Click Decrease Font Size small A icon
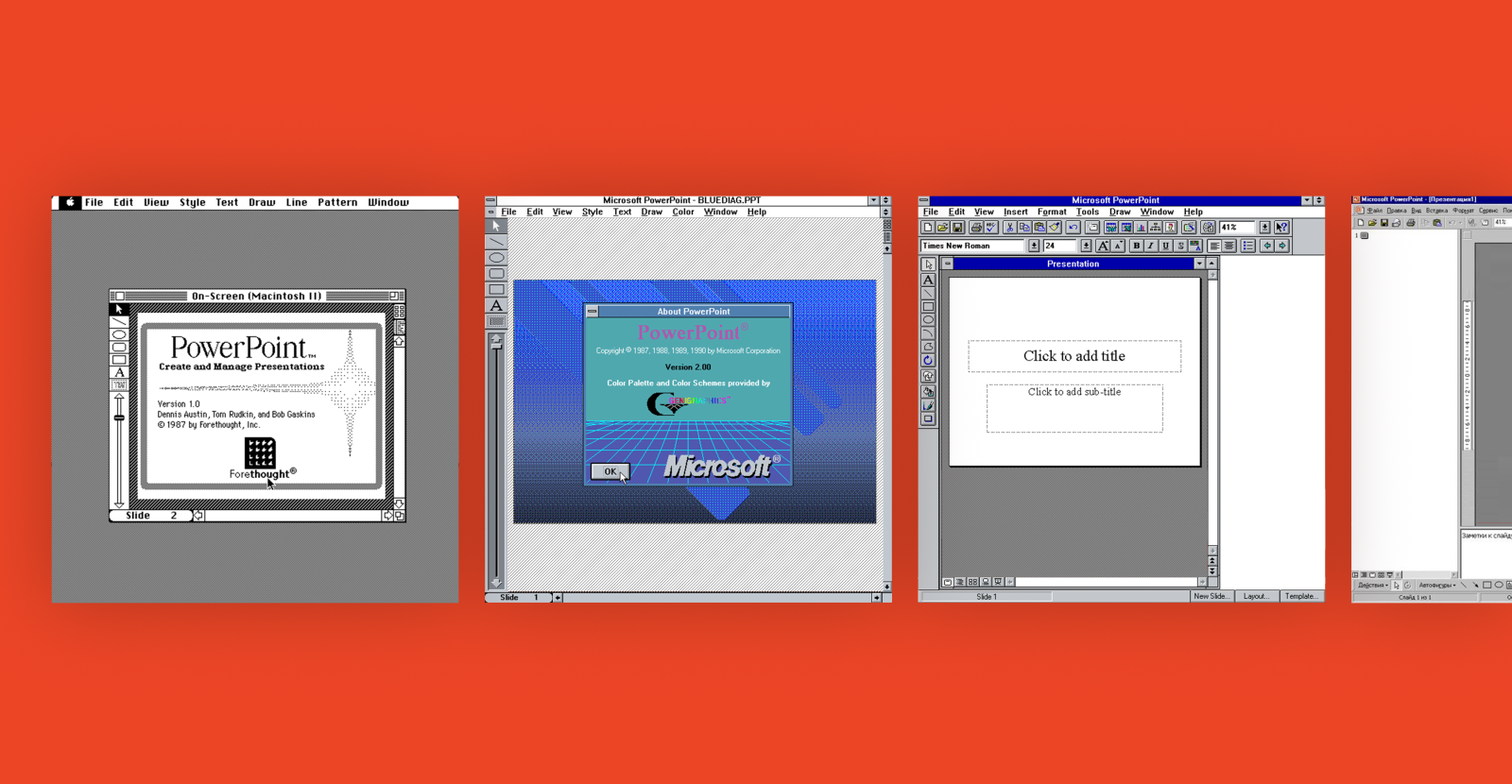 click(x=1118, y=246)
